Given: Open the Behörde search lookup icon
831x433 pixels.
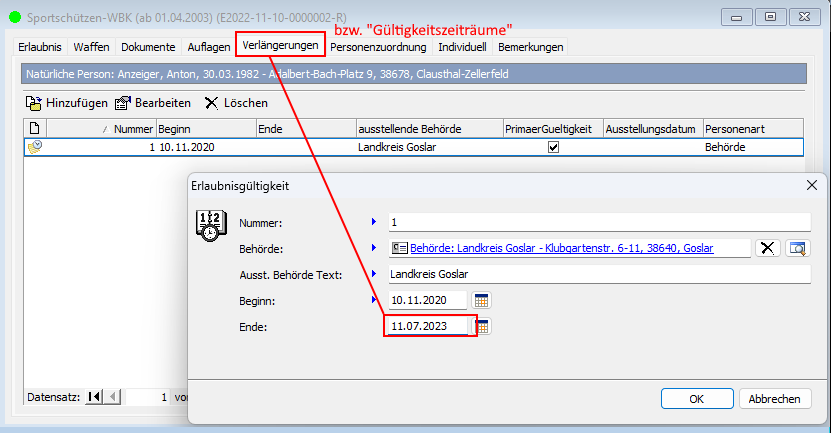Looking at the screenshot, I should click(796, 248).
